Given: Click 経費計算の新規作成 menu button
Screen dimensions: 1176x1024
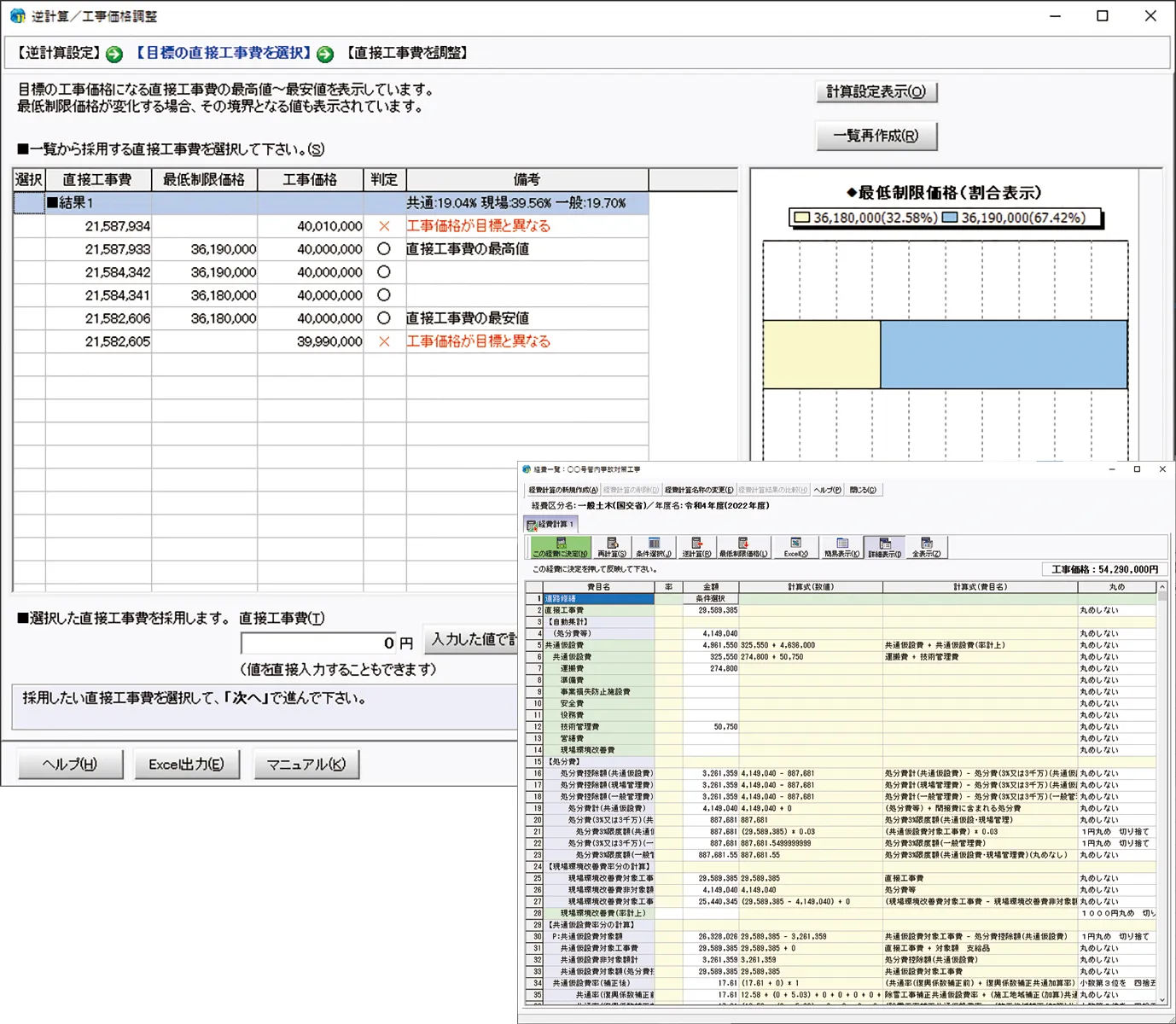Looking at the screenshot, I should click(563, 491).
